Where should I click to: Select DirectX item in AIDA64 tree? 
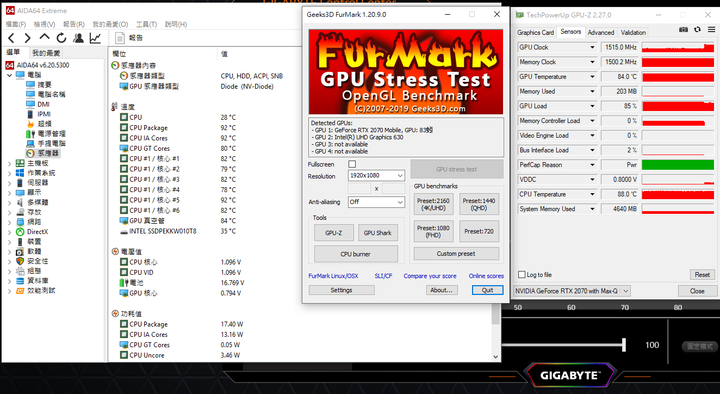[x=32, y=232]
